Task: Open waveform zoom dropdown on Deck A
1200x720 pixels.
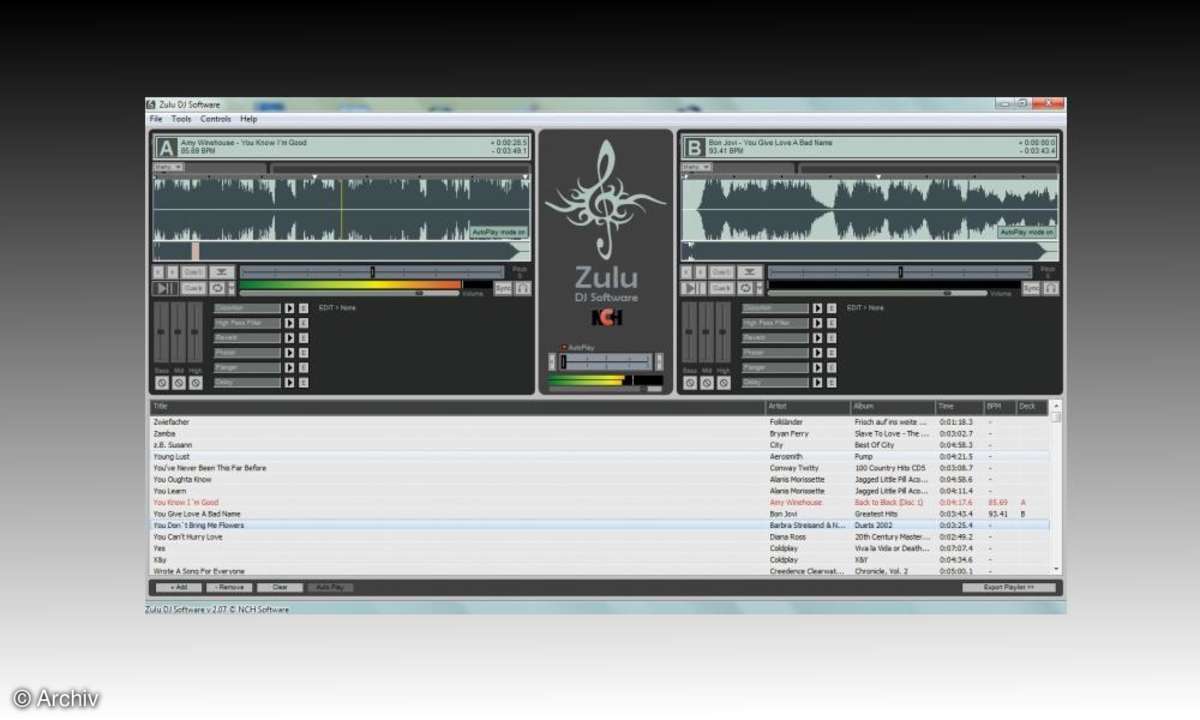Action: [x=168, y=167]
